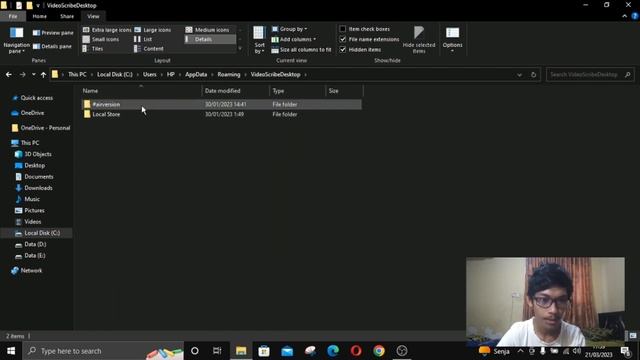Open Microsoft Edge from taskbar
Viewport: 640px width, 360px height.
[333, 351]
